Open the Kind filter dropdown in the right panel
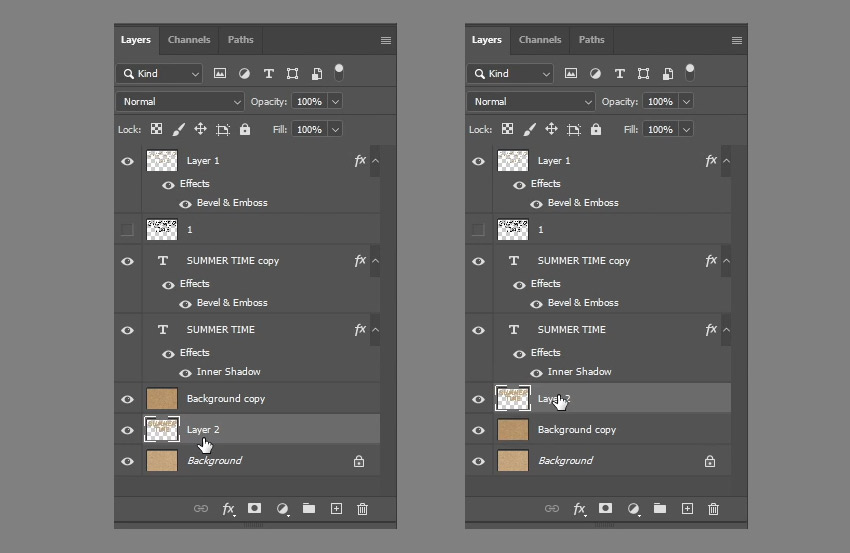Image resolution: width=850 pixels, height=553 pixels. [x=510, y=74]
